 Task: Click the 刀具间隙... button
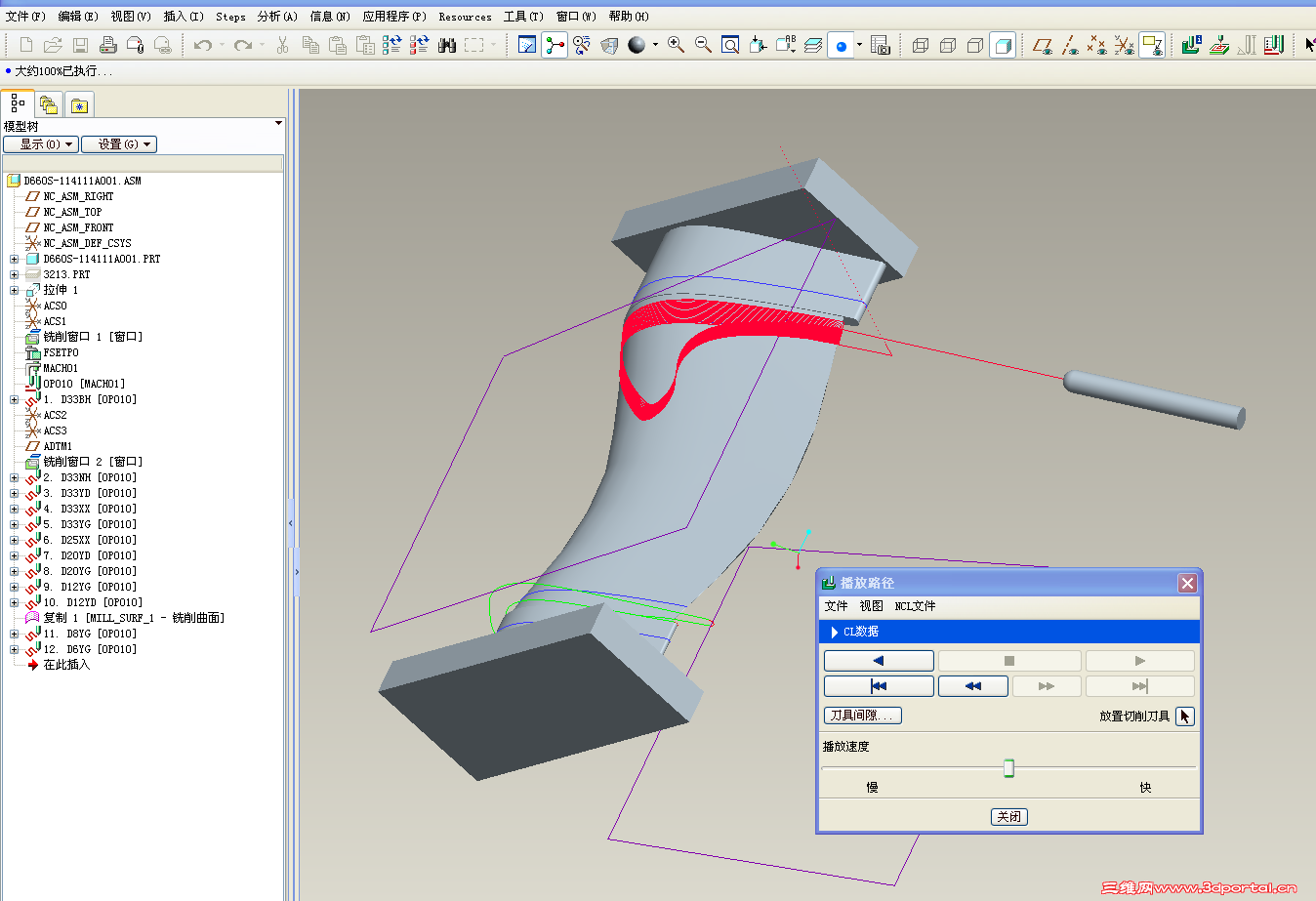(x=863, y=716)
